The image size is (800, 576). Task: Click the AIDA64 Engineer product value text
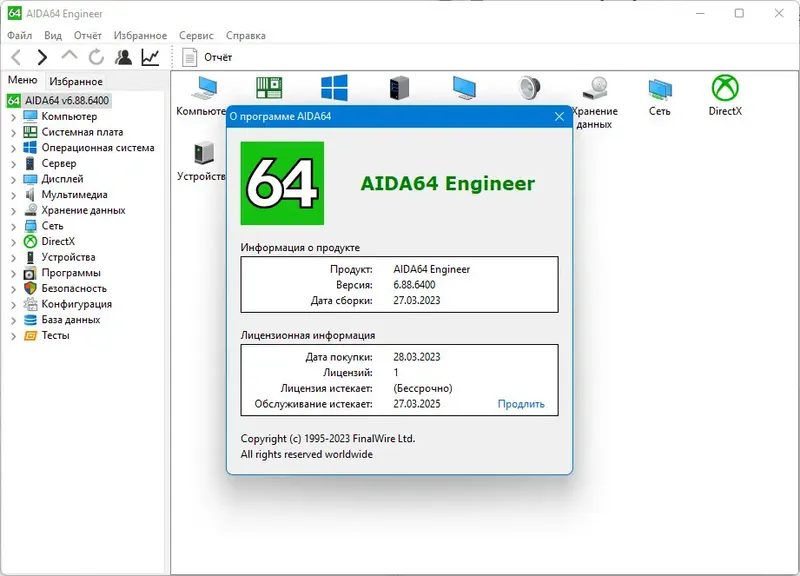(432, 269)
